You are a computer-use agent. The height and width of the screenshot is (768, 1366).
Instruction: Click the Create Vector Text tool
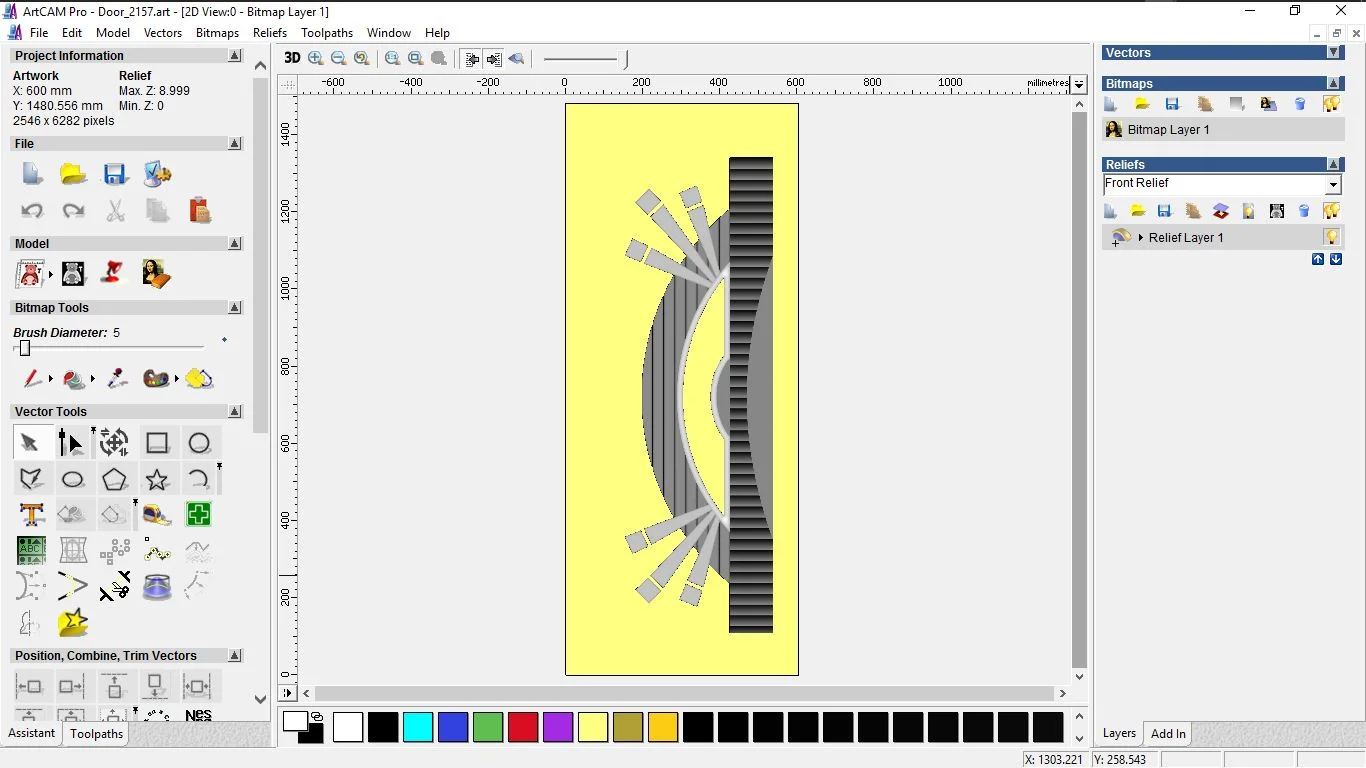pyautogui.click(x=31, y=515)
